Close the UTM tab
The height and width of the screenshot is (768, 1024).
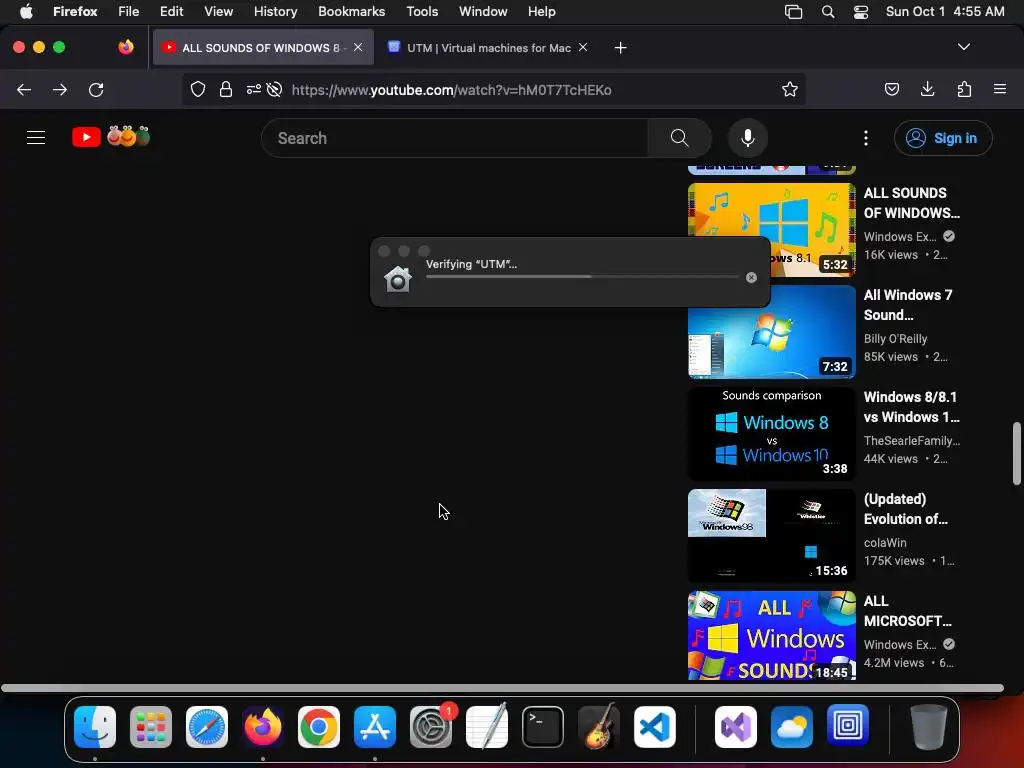coord(583,47)
